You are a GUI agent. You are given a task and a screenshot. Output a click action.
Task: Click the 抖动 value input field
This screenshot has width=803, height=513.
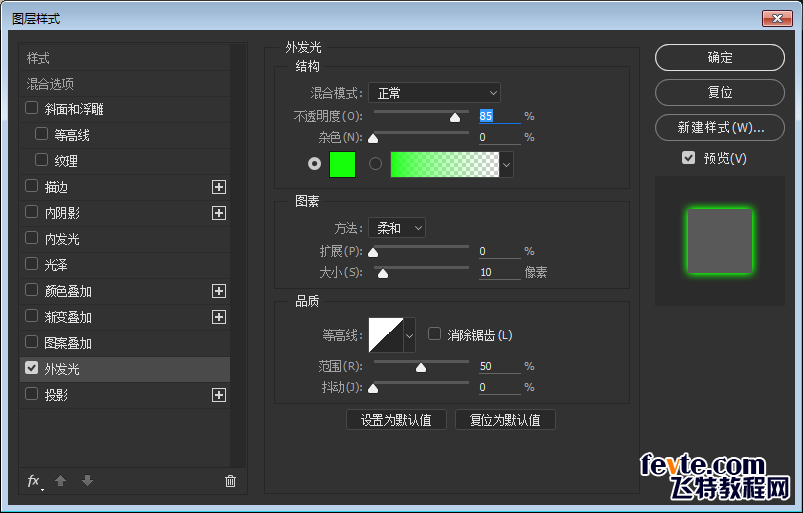coord(499,387)
